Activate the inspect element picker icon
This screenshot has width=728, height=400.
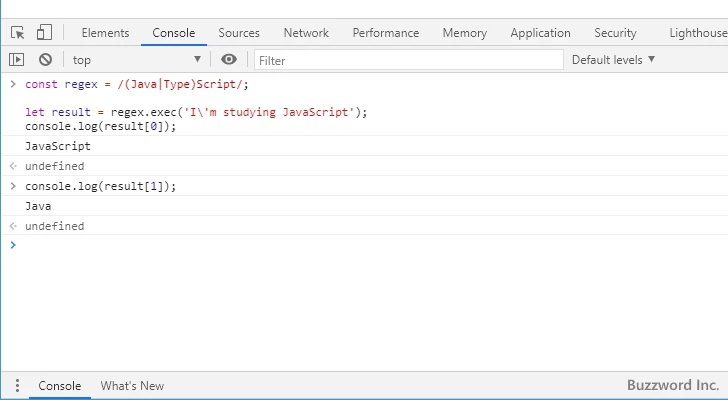click(18, 33)
